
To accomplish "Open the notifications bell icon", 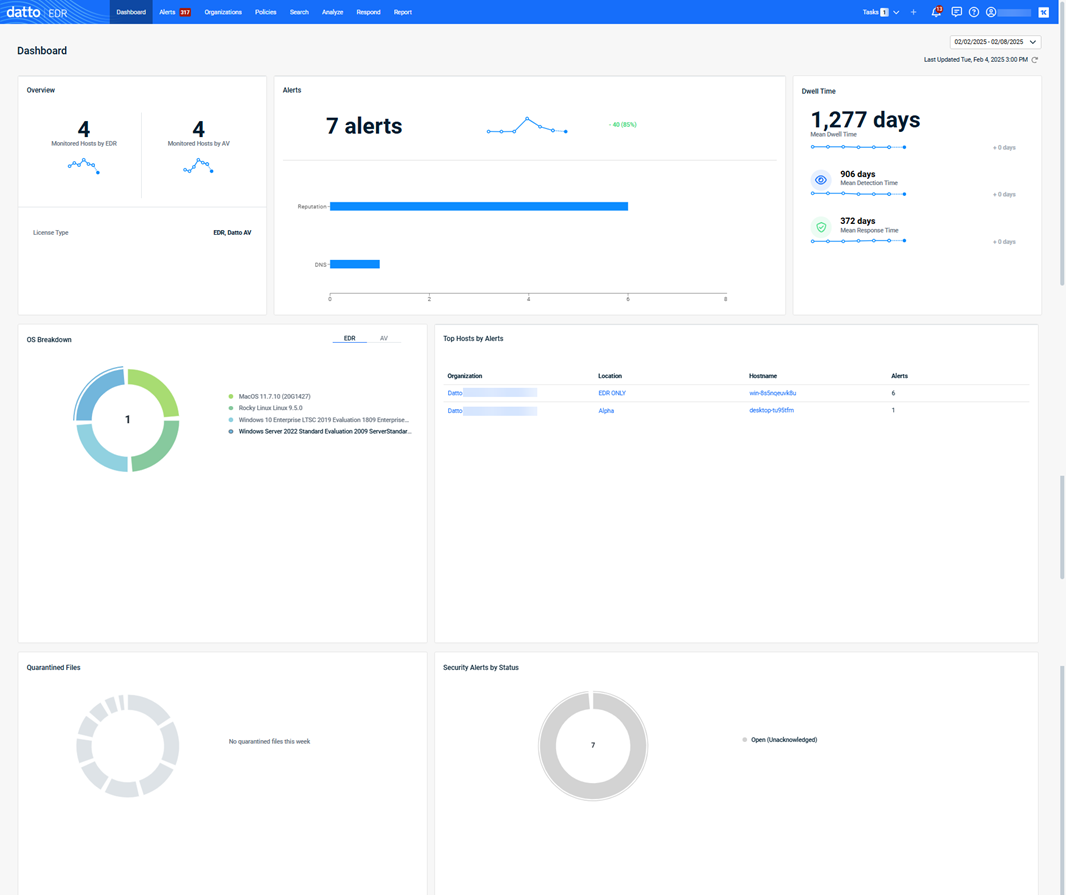I will click(x=936, y=12).
